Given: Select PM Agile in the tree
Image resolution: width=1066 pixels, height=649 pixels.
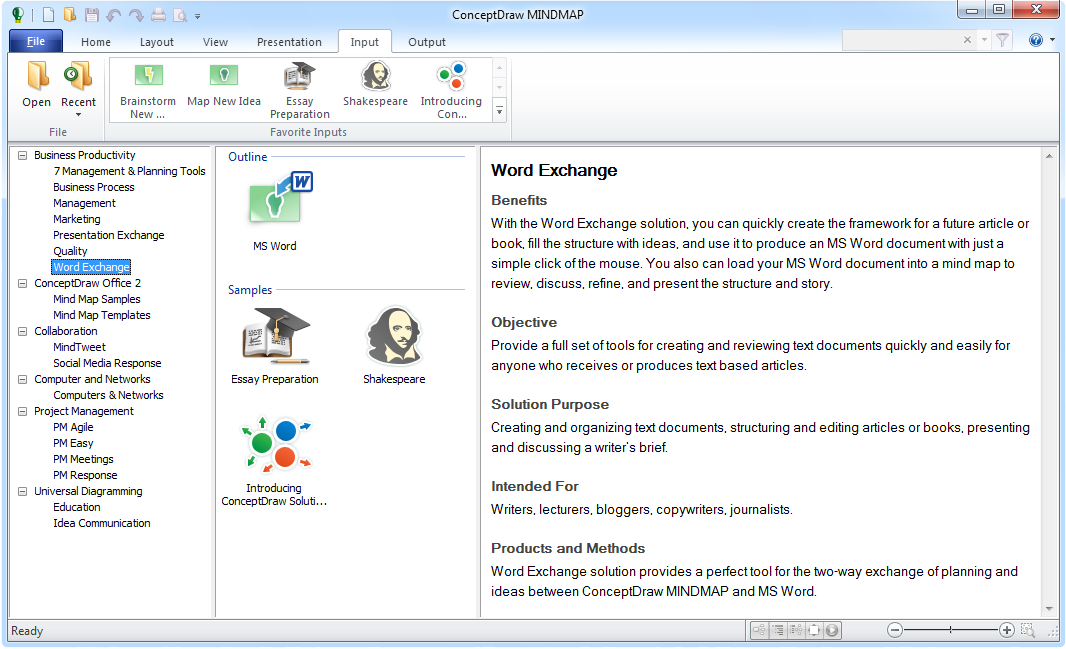Looking at the screenshot, I should (x=73, y=427).
